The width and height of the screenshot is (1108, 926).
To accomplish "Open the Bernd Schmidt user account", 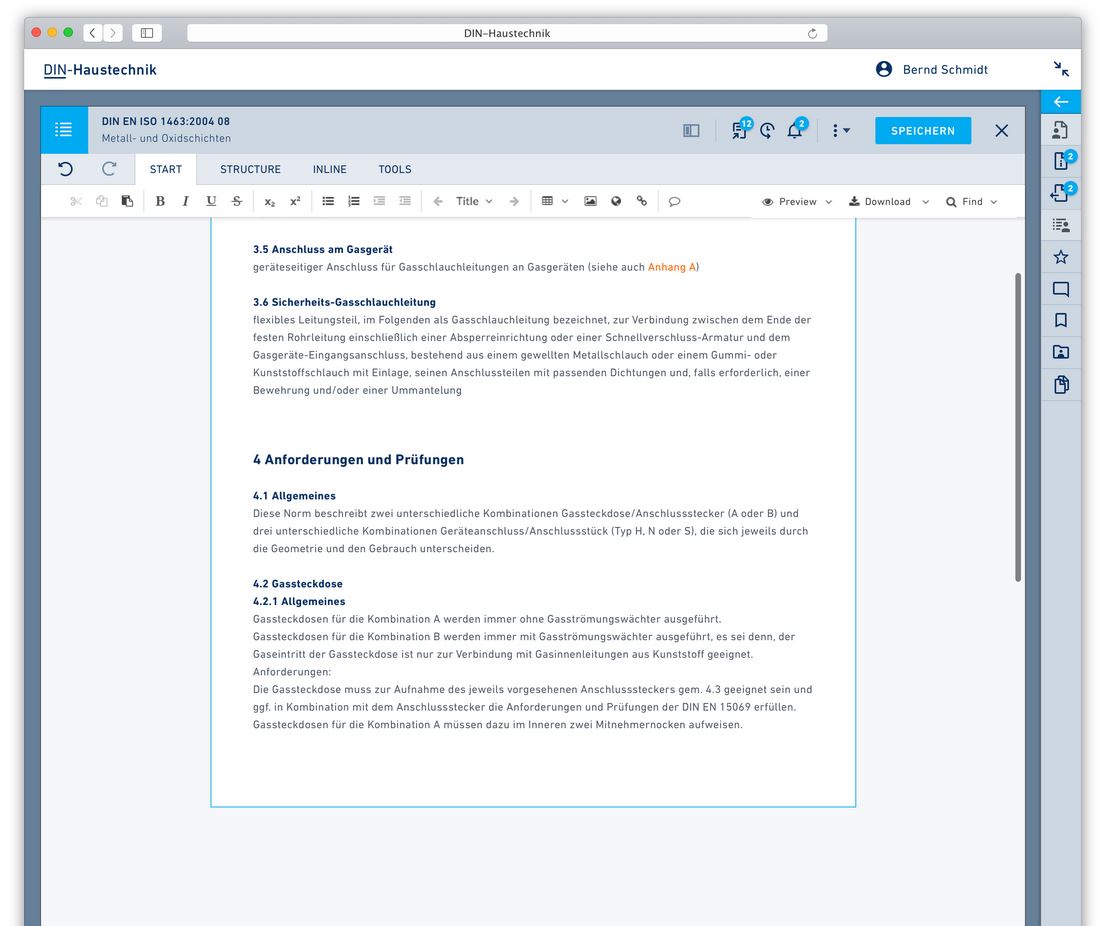I will pos(932,69).
